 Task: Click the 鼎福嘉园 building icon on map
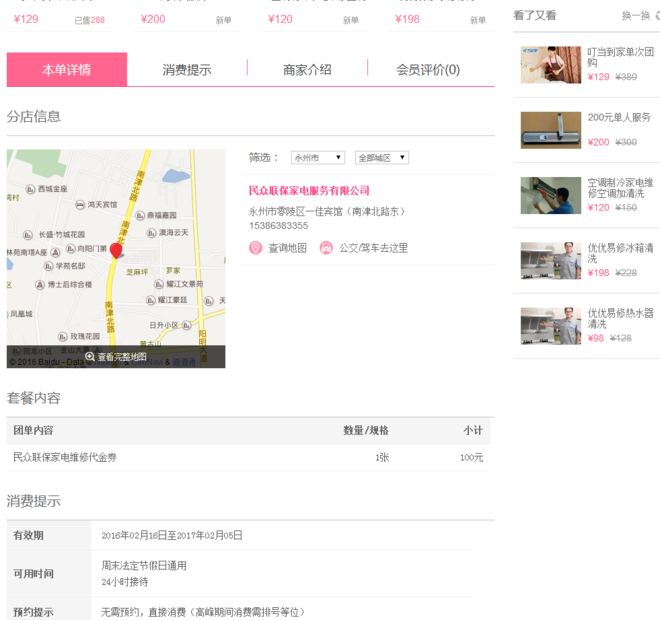point(140,216)
